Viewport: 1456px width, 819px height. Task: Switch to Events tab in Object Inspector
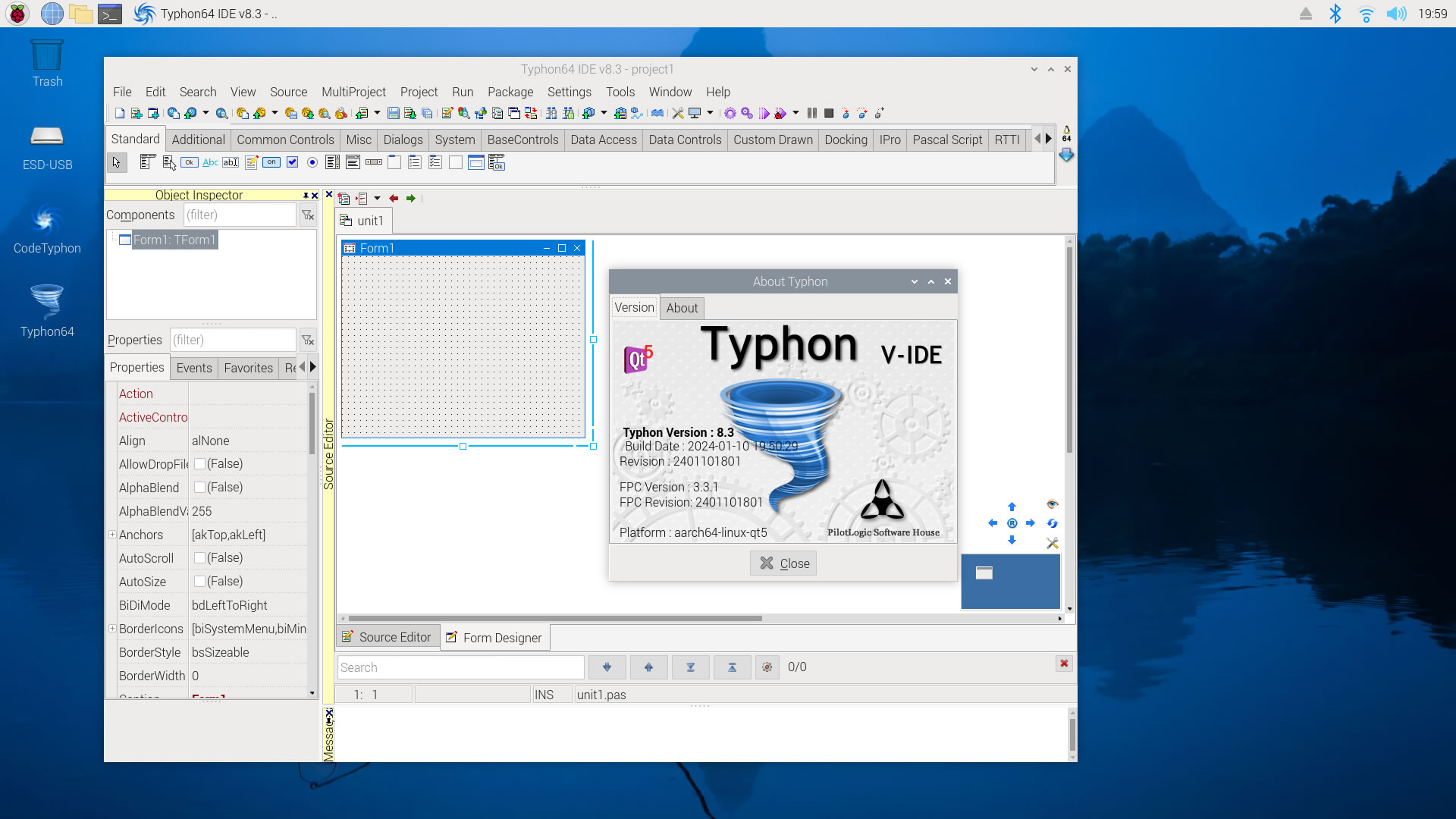click(x=194, y=368)
